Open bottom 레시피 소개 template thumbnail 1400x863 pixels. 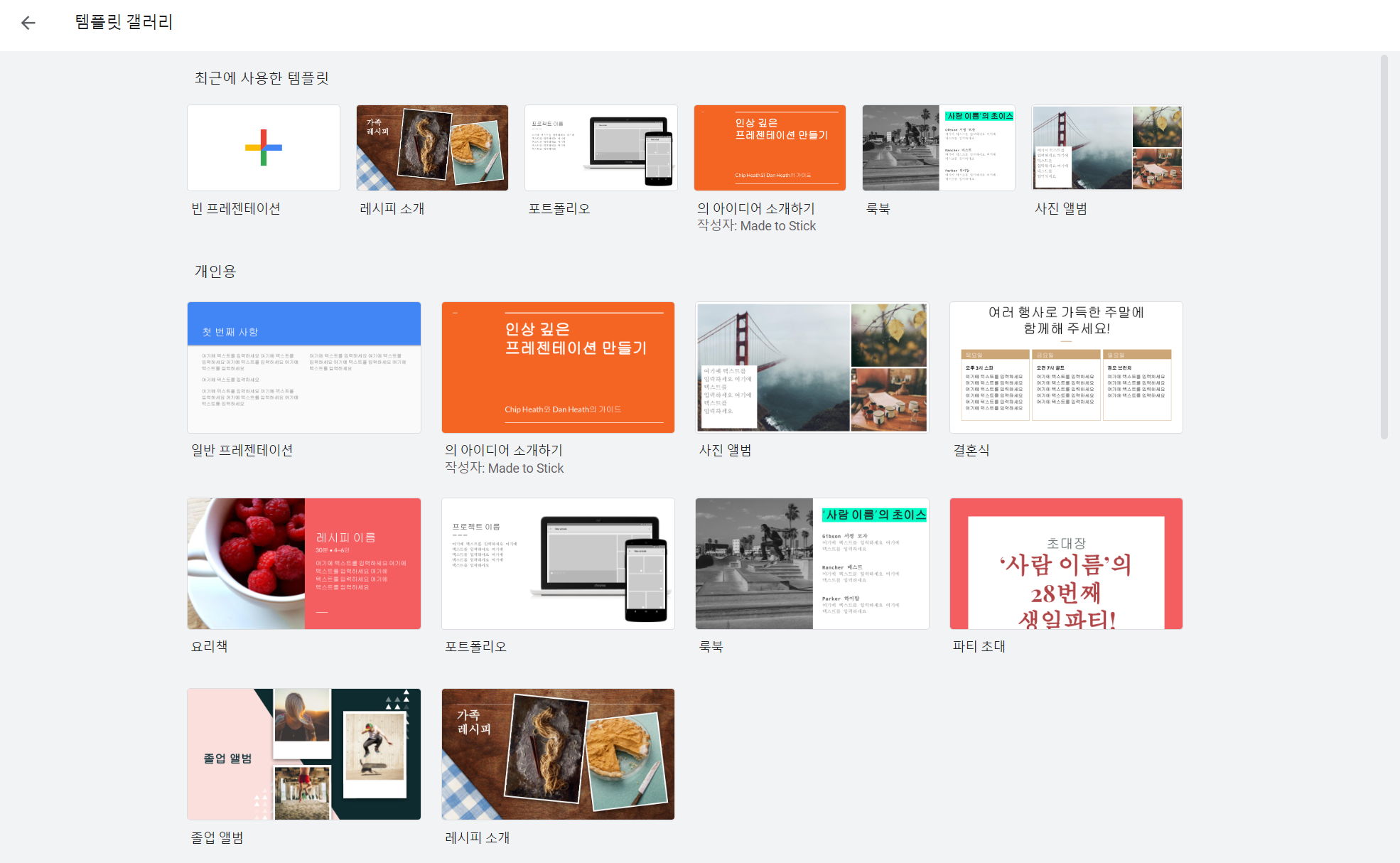558,754
